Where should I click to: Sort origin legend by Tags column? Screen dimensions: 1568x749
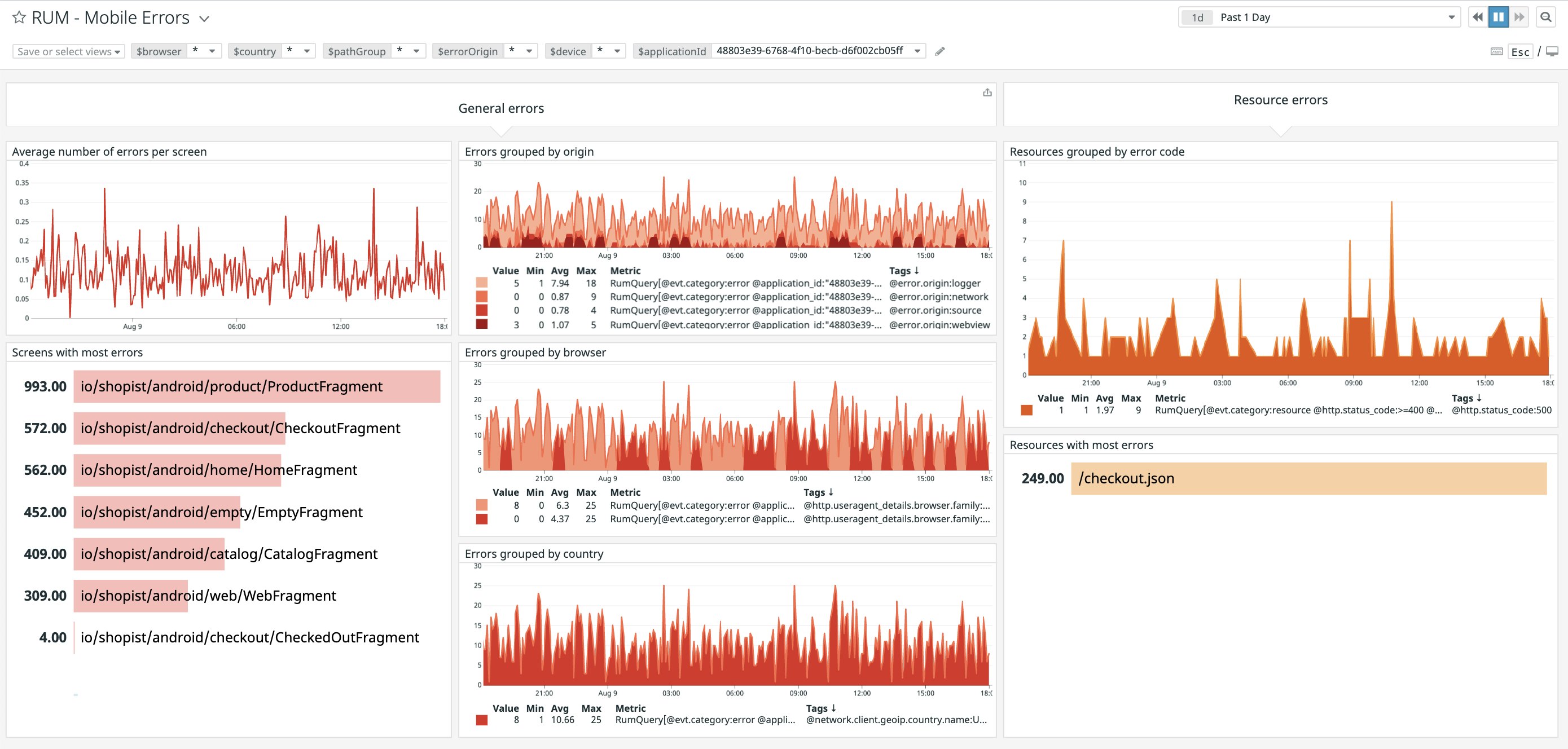903,271
